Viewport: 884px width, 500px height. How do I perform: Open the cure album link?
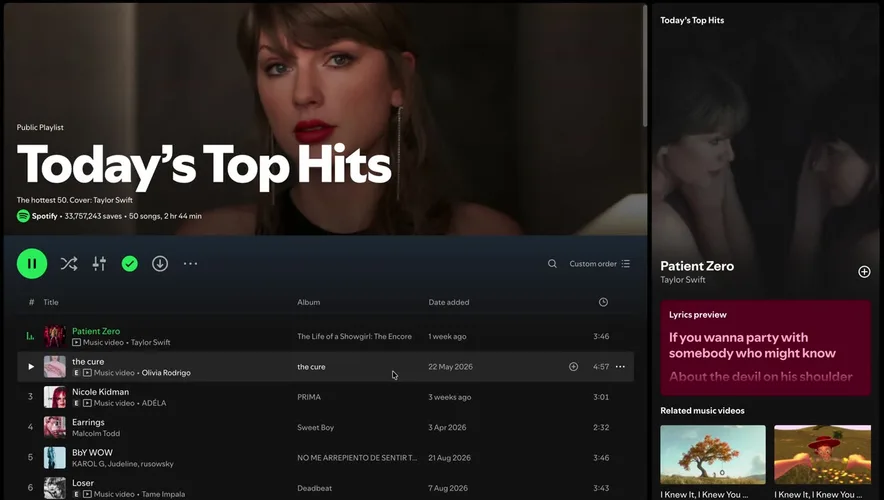[311, 366]
